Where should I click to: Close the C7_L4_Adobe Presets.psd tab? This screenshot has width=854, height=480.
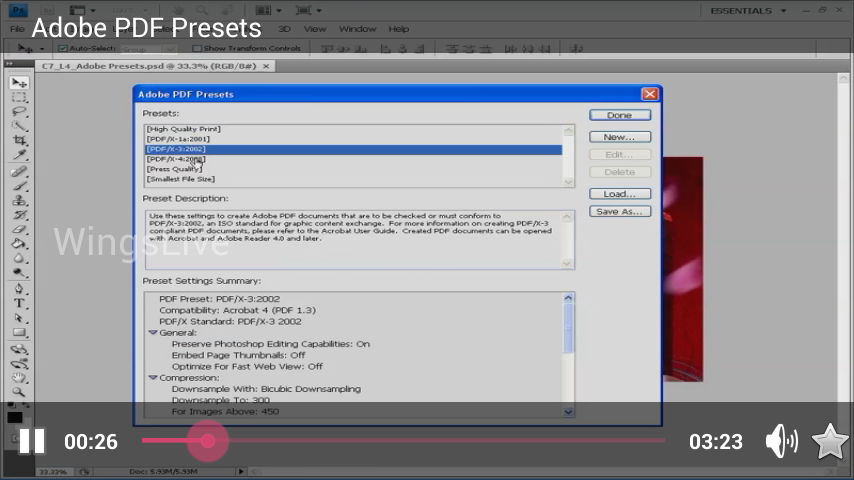266,66
